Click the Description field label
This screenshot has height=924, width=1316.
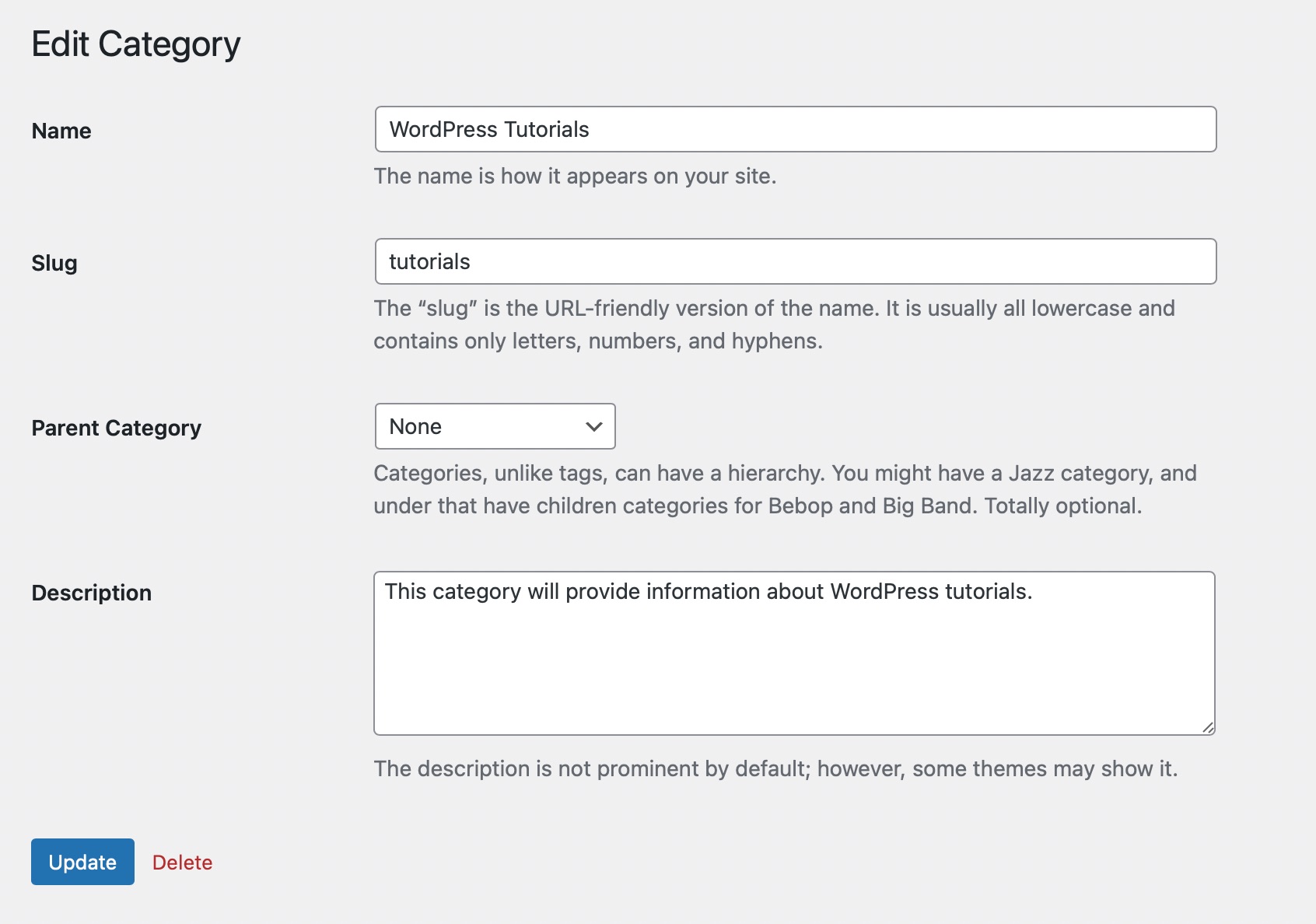tap(92, 593)
